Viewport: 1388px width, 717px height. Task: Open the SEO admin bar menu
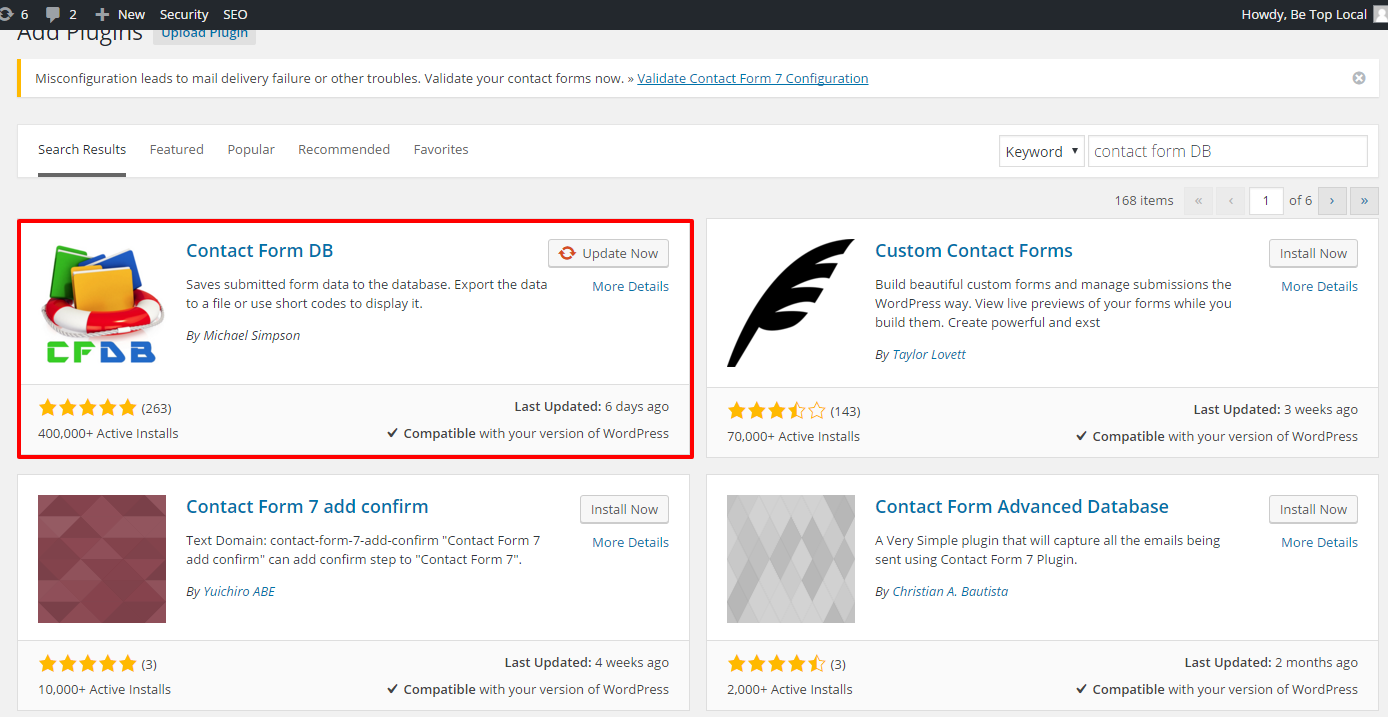pos(235,14)
